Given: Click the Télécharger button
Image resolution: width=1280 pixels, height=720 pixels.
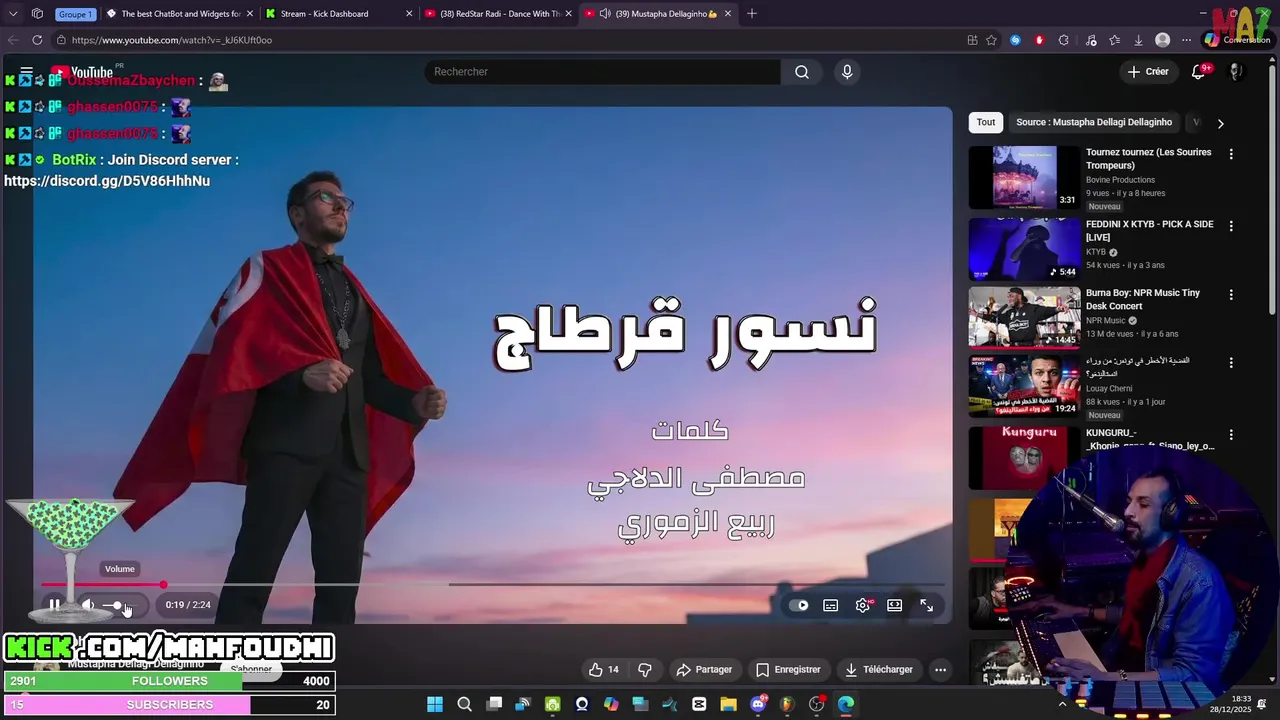Looking at the screenshot, I should tap(879, 670).
